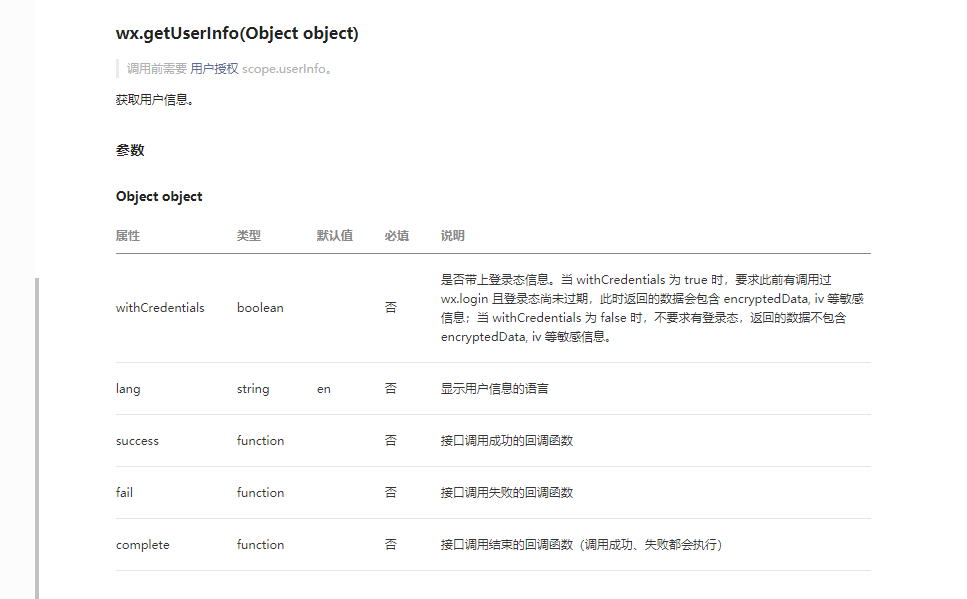
Task: Click the function type in success row
Action: click(260, 440)
